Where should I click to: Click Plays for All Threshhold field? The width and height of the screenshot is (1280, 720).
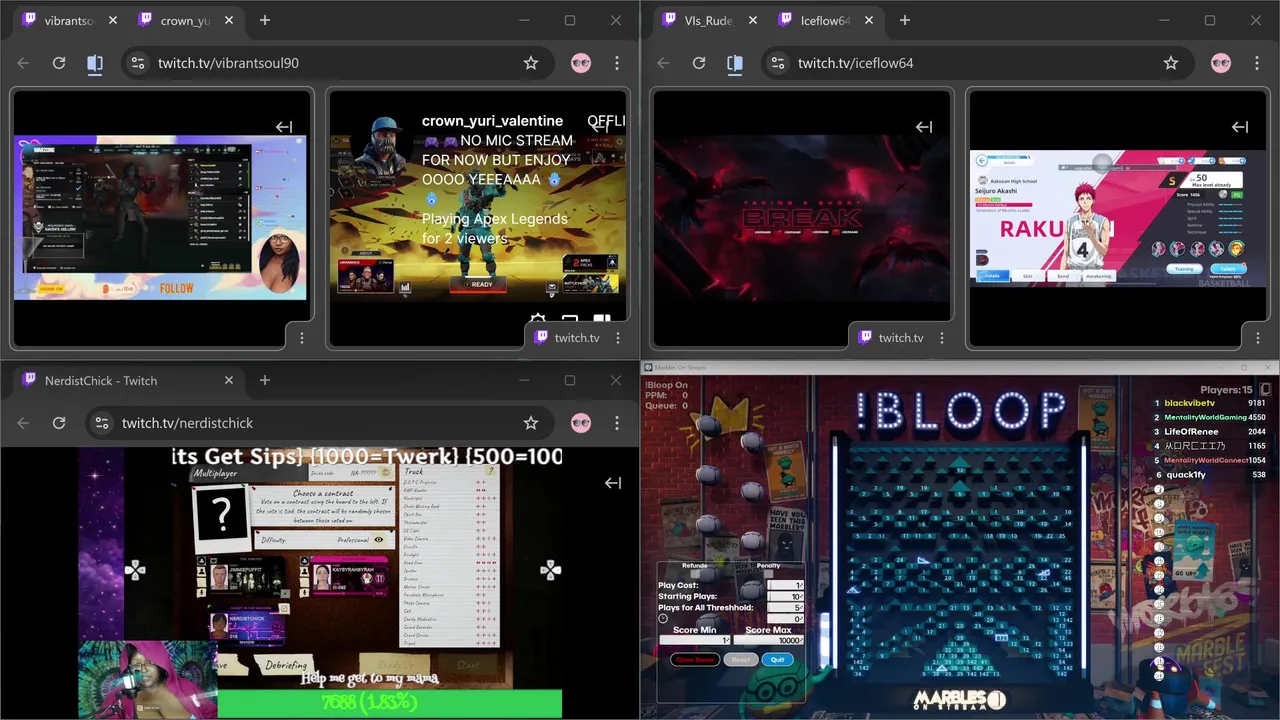(785, 607)
